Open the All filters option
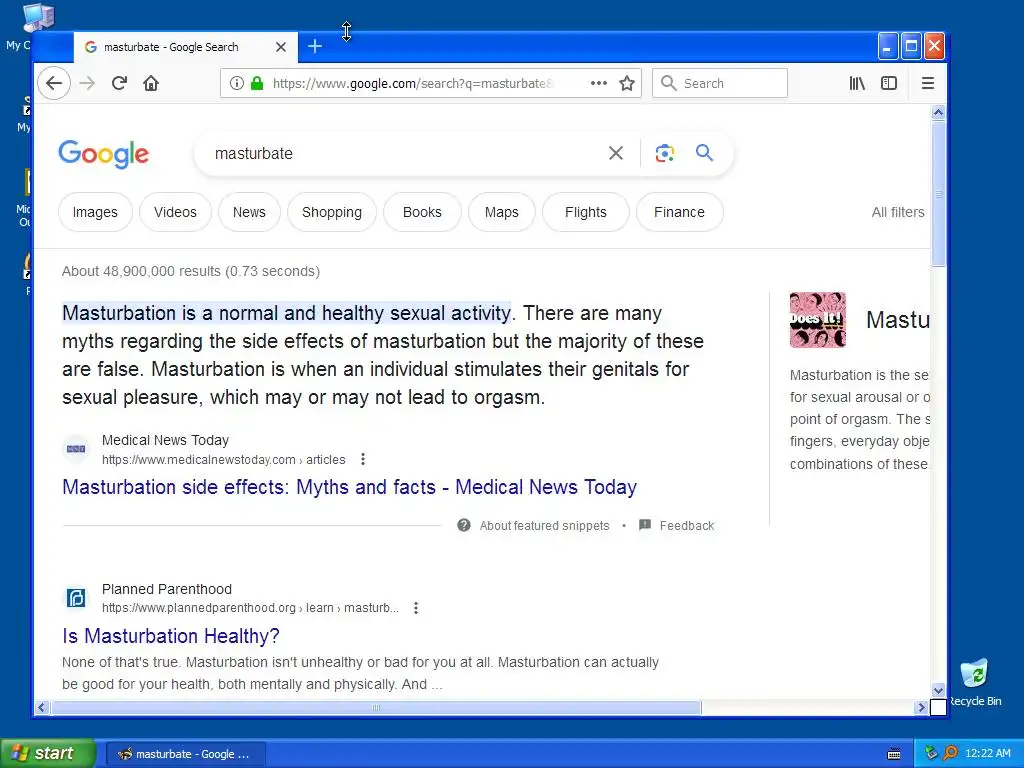 [x=898, y=212]
